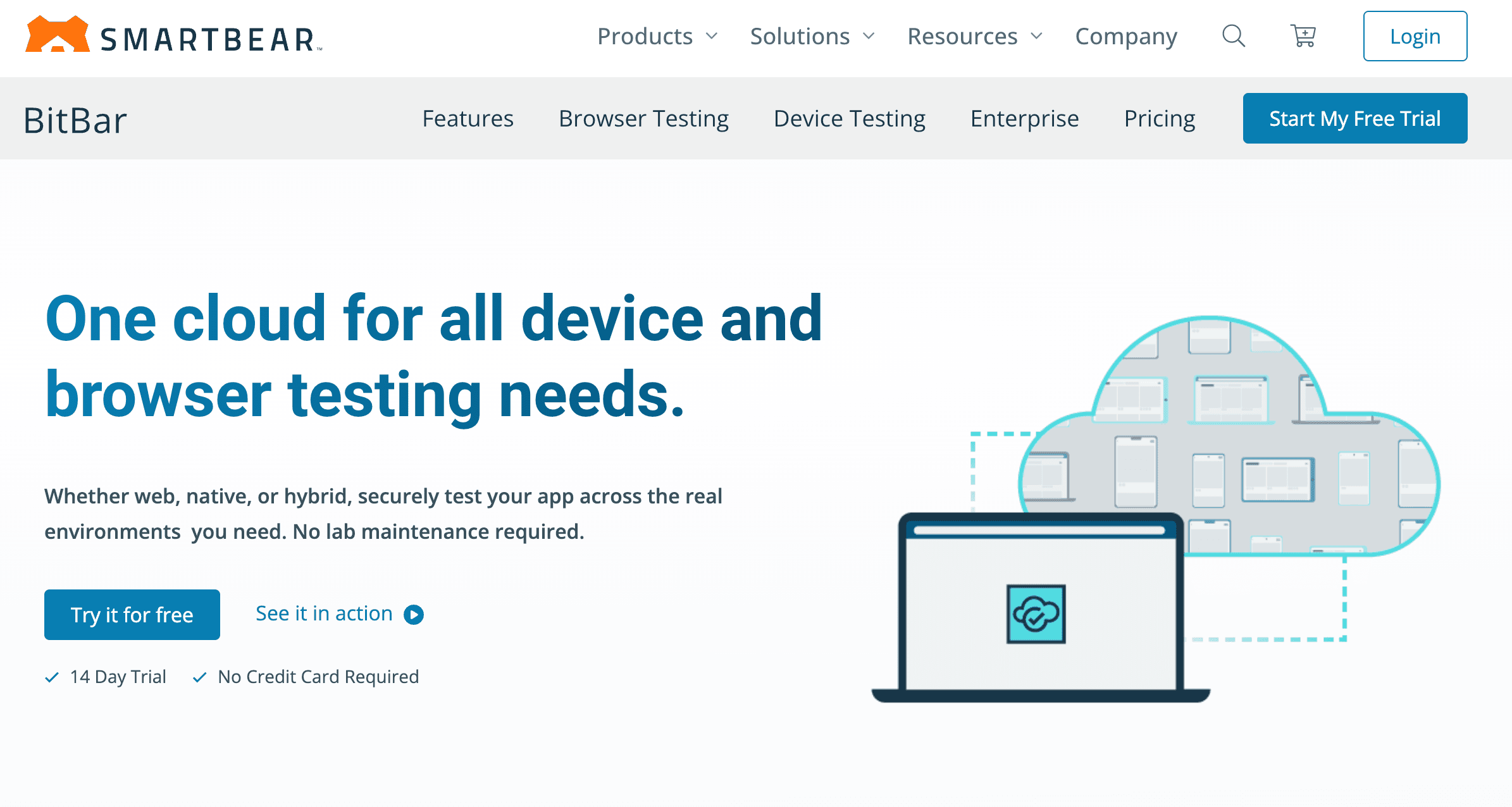Viewport: 1512px width, 807px height.
Task: Open the Device Testing section
Action: (849, 119)
